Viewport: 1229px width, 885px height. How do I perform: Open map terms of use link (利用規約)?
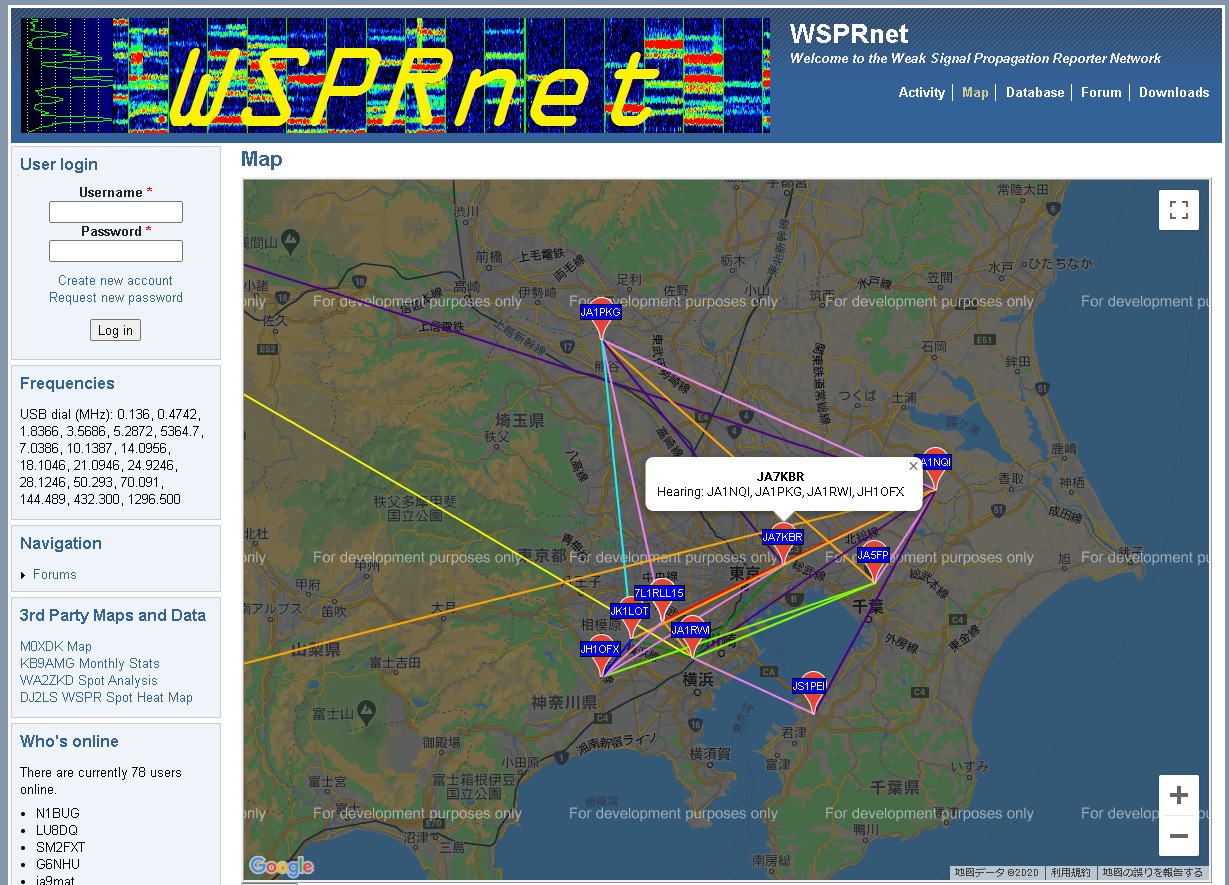[1070, 873]
